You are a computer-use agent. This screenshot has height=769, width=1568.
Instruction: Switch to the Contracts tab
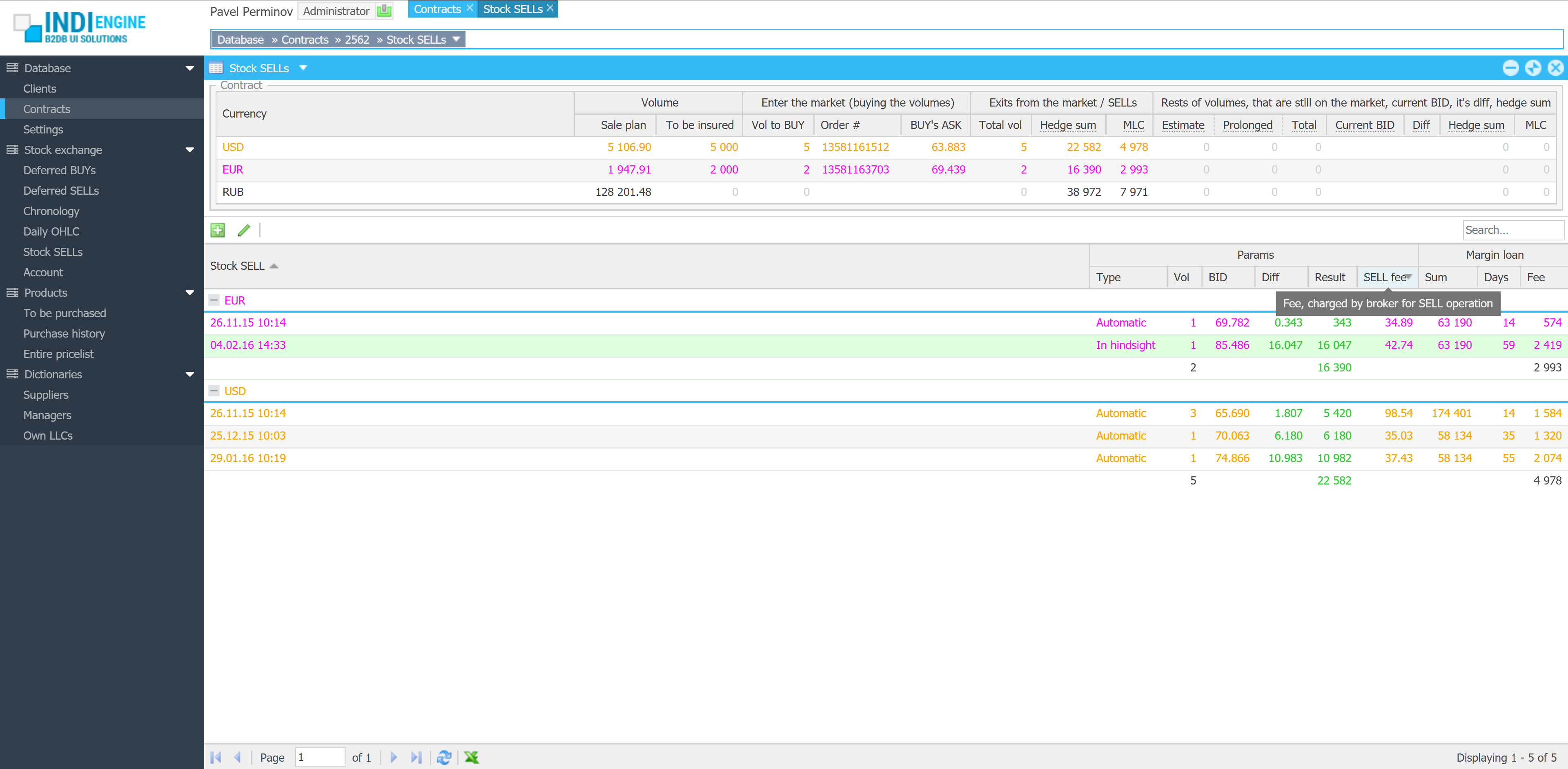[x=437, y=9]
